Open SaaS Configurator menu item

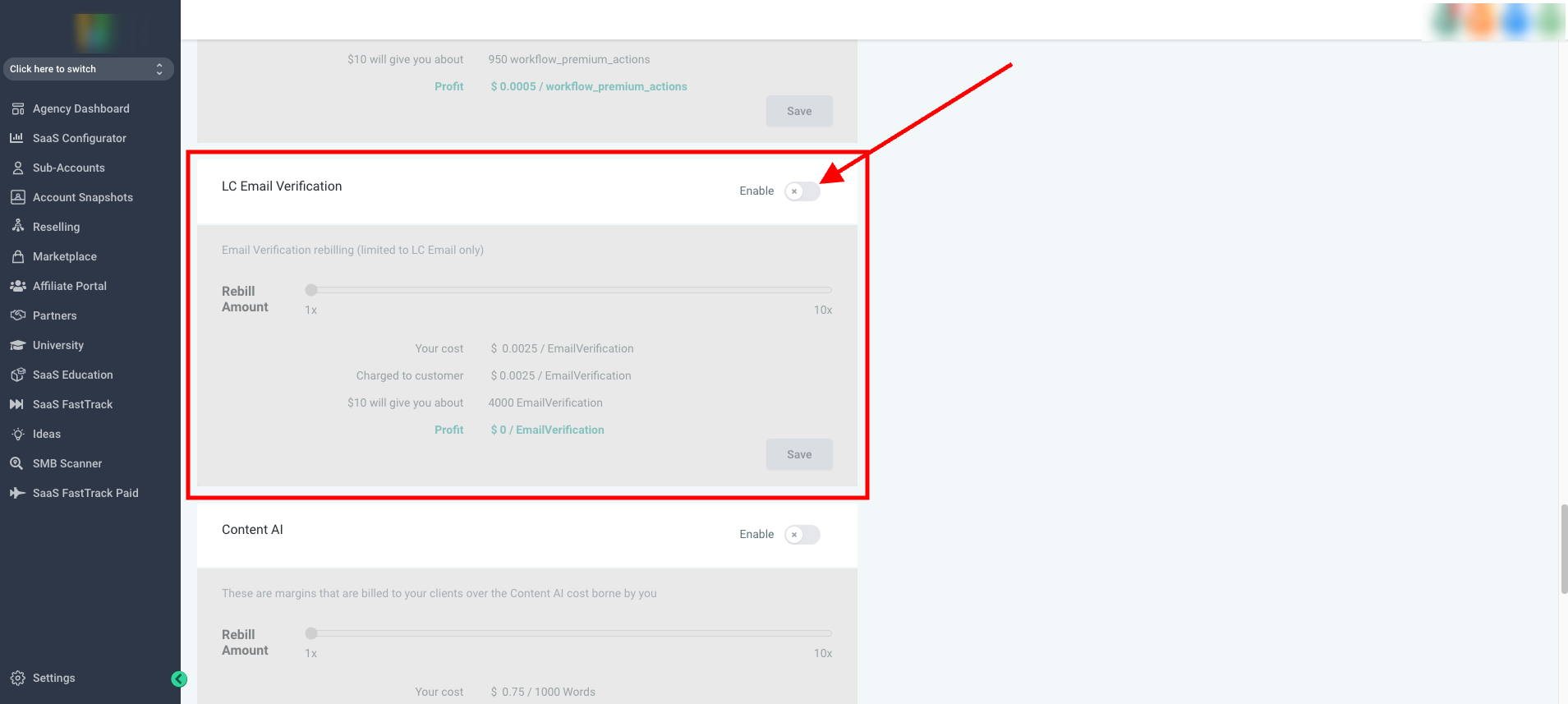coord(80,138)
